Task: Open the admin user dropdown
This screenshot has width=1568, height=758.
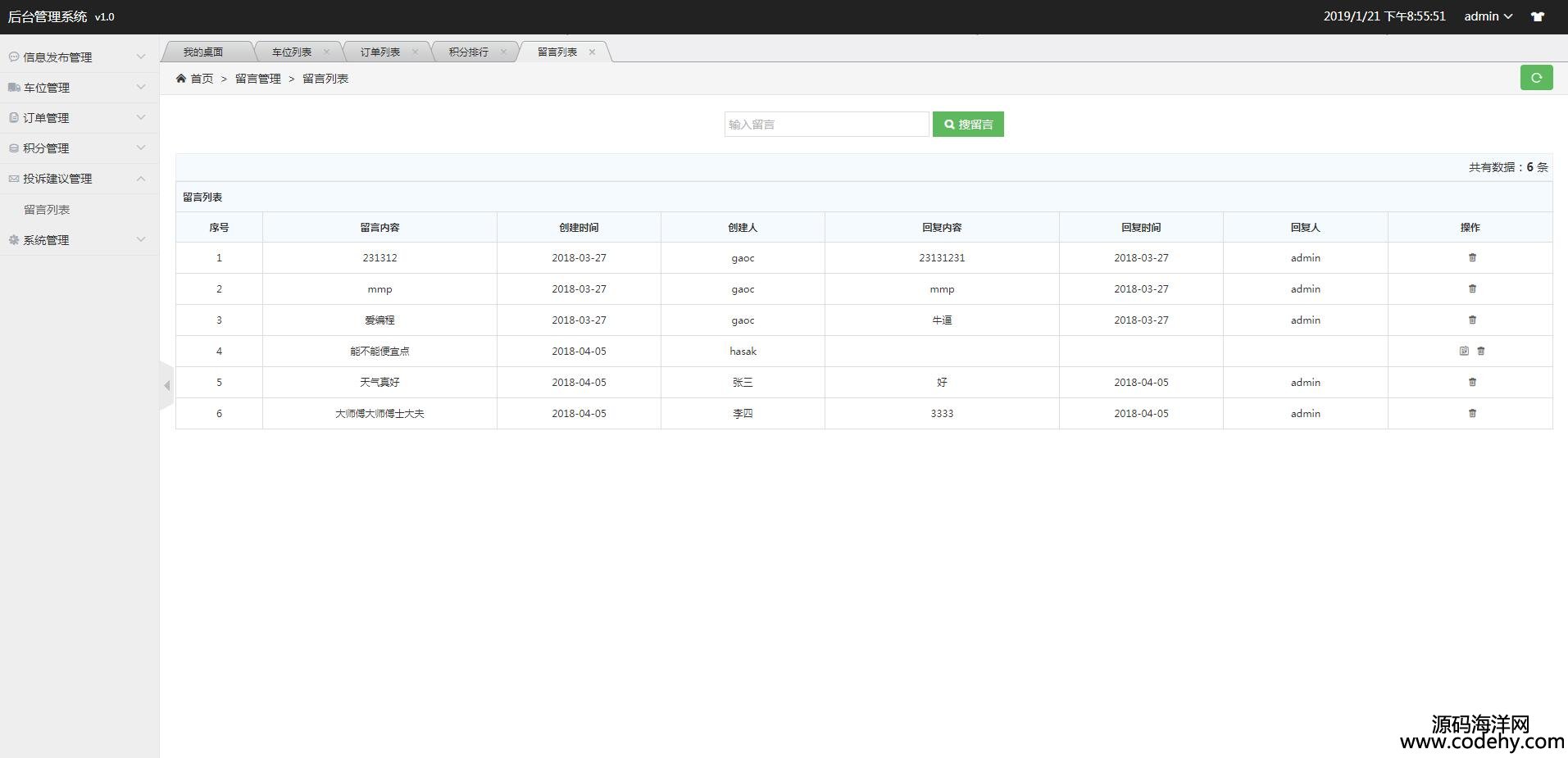Action: (1488, 16)
